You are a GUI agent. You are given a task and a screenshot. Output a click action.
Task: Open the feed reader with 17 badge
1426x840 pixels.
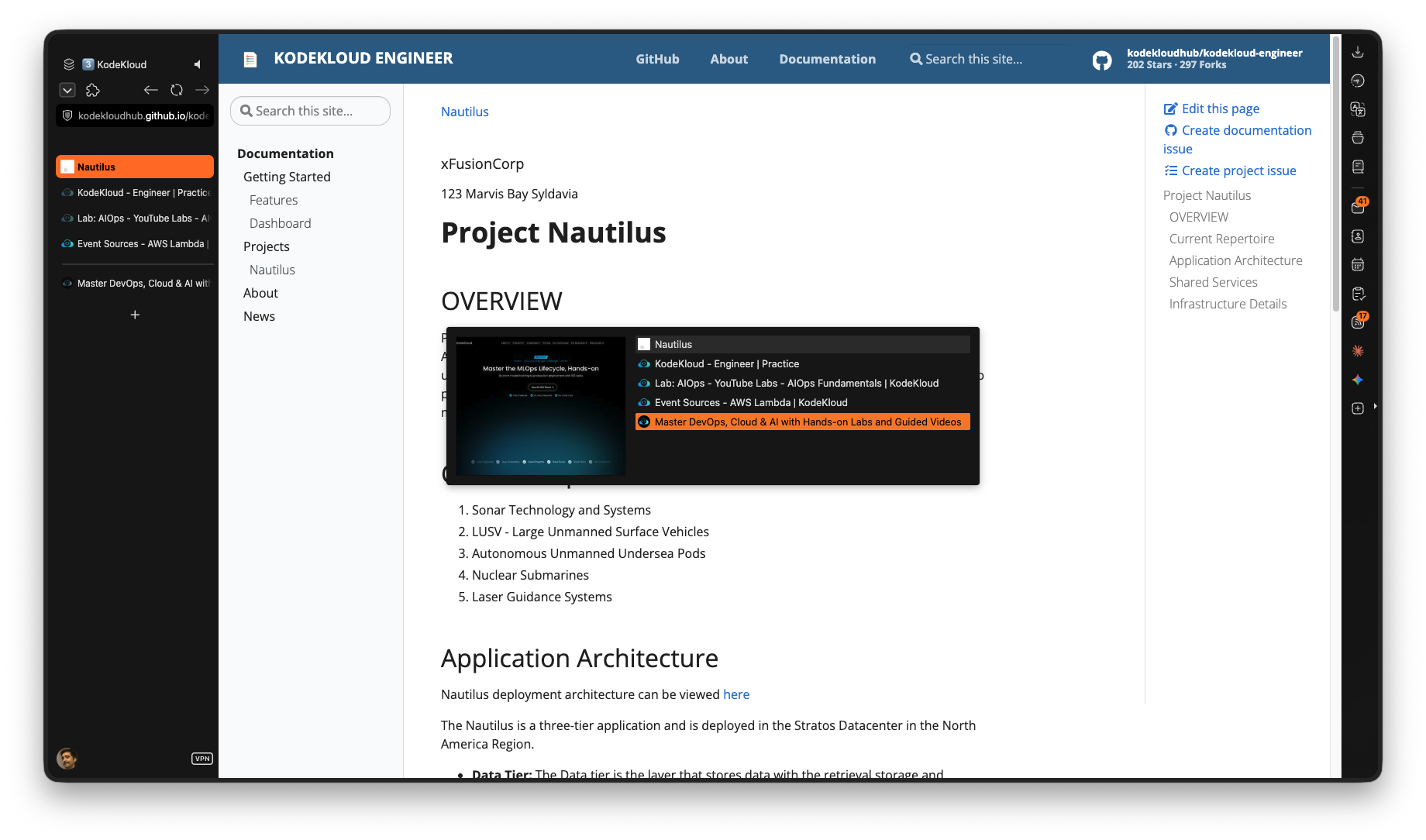pos(1359,321)
